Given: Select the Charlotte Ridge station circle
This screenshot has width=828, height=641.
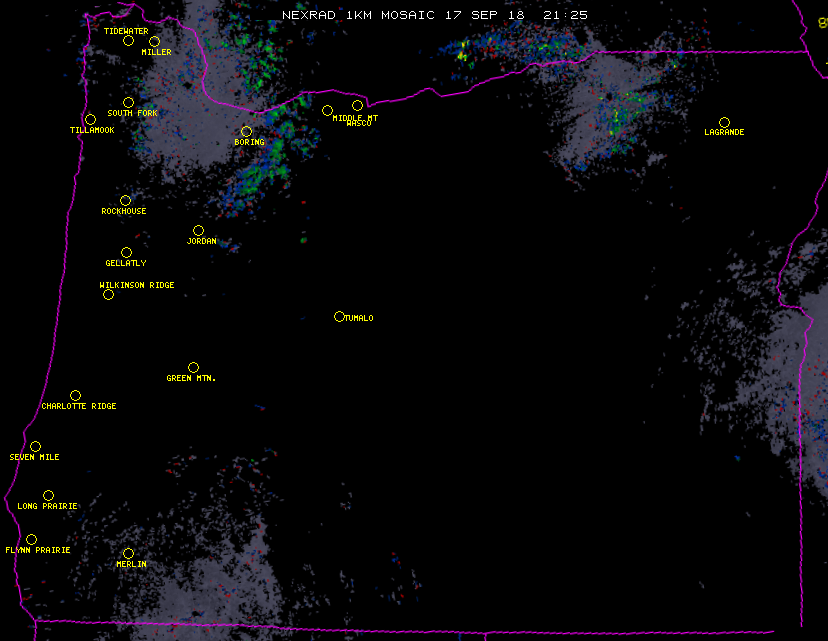Looking at the screenshot, I should click(x=75, y=396).
